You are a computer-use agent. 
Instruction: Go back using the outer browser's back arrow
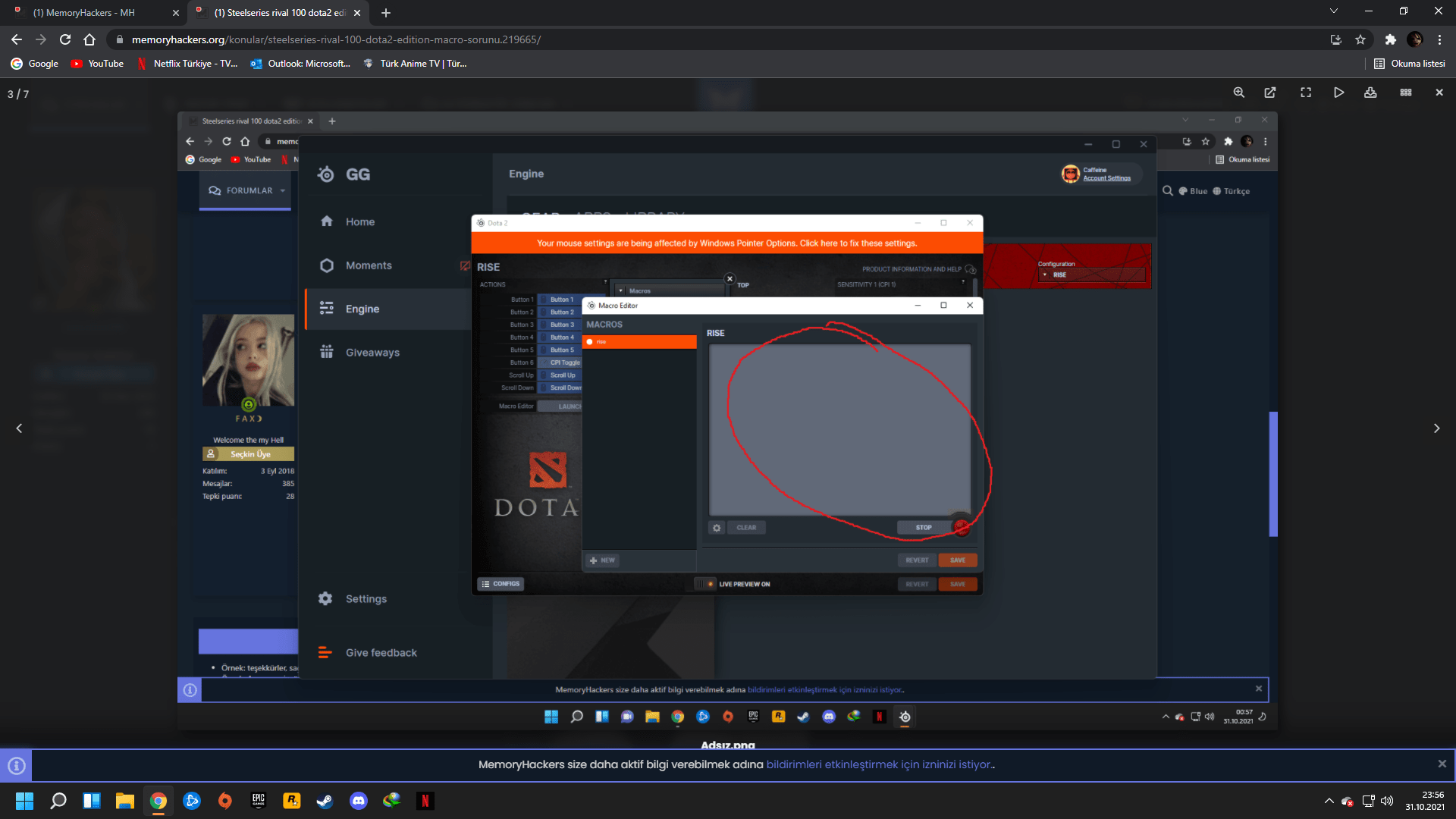point(17,39)
